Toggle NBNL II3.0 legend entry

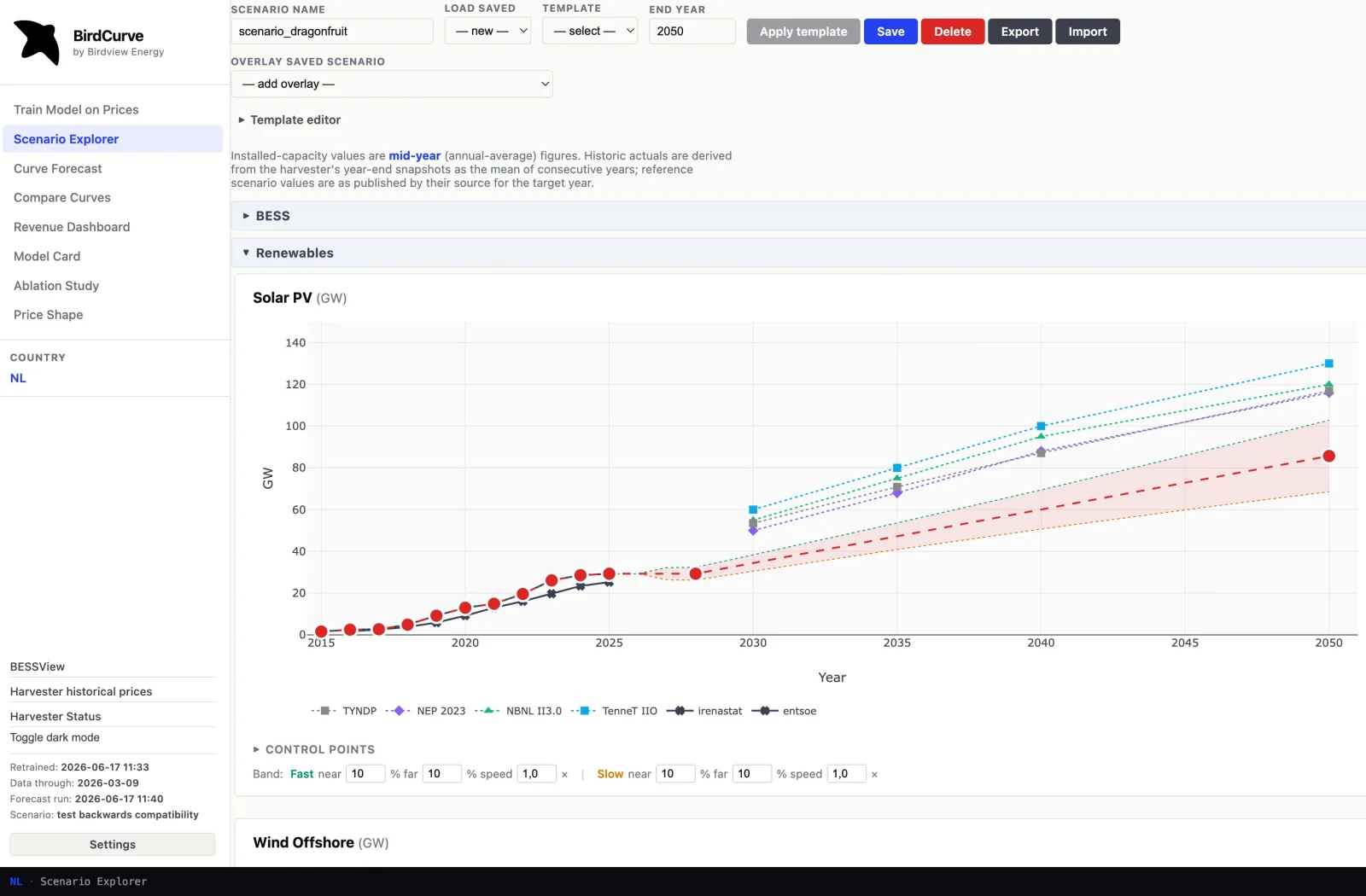click(518, 711)
